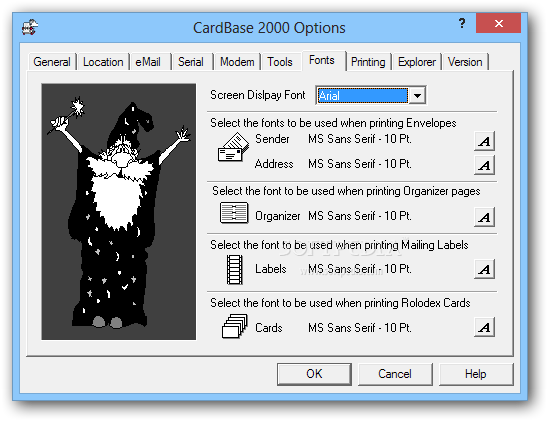
Task: Click the printing Mailing Labels instruction text
Action: 339,245
